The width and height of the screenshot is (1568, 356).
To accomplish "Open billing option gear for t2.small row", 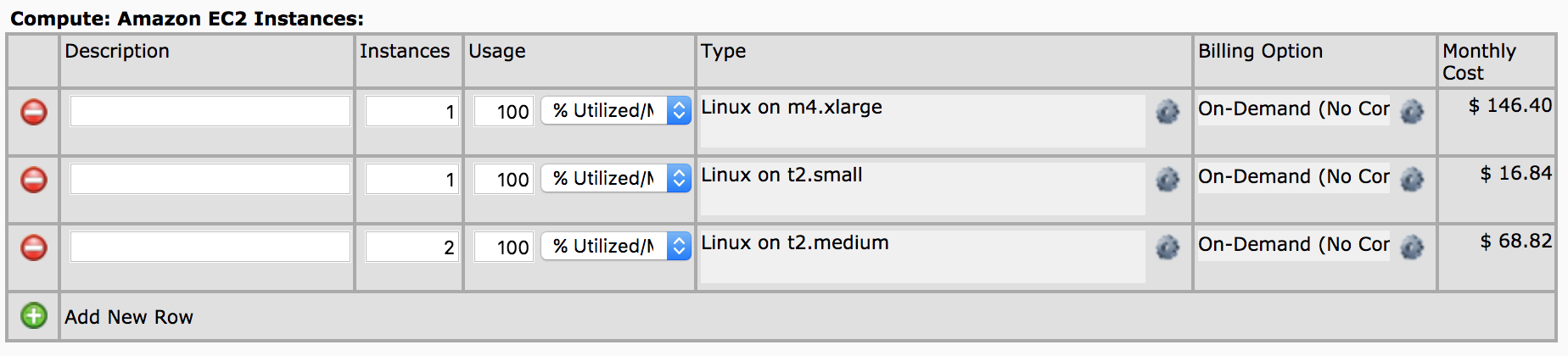I will (x=1412, y=179).
